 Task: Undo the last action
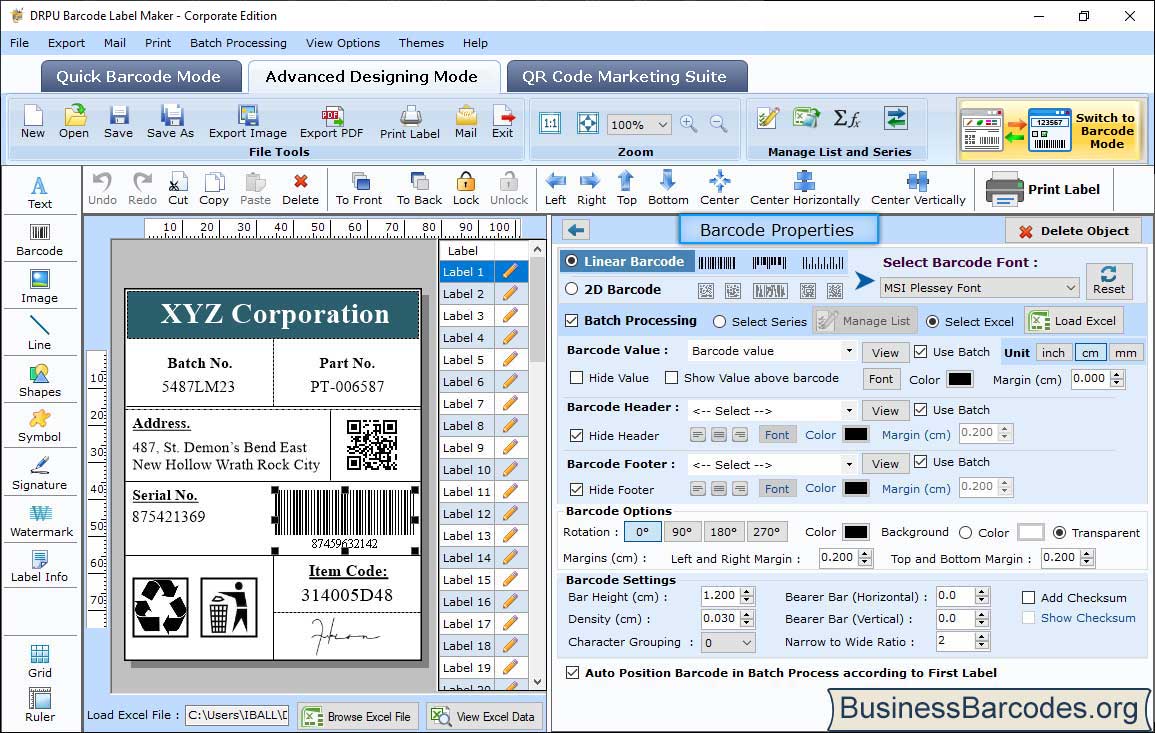point(102,189)
